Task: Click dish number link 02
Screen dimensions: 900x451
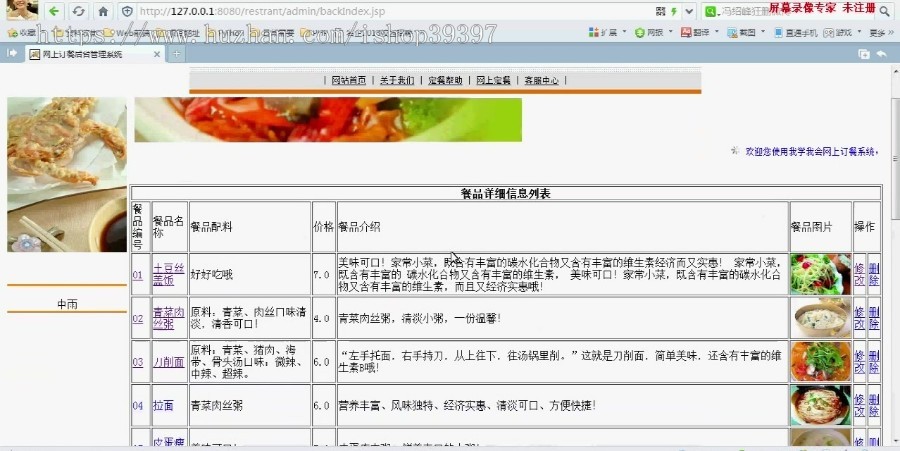Action: point(138,318)
